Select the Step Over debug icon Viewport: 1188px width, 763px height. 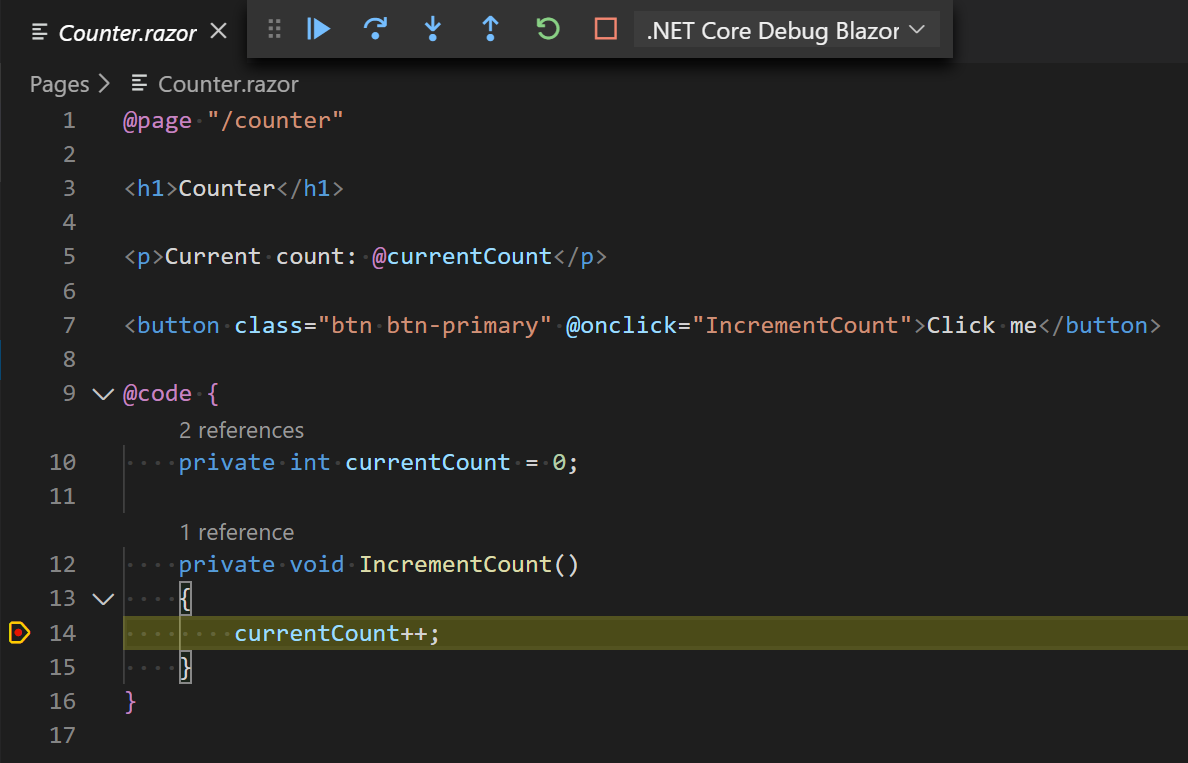375,29
